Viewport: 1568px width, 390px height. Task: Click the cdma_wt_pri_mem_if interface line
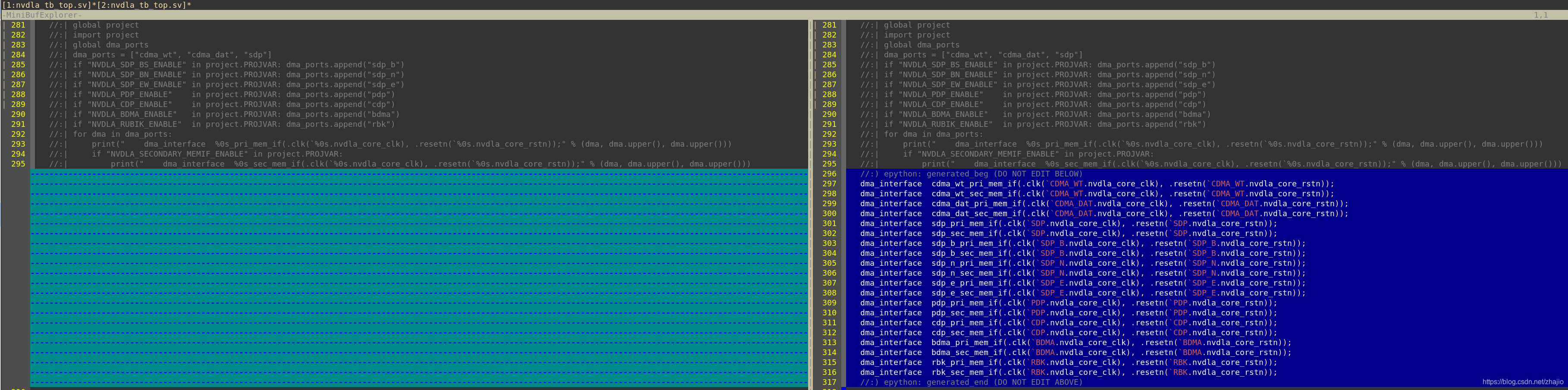click(x=1097, y=183)
